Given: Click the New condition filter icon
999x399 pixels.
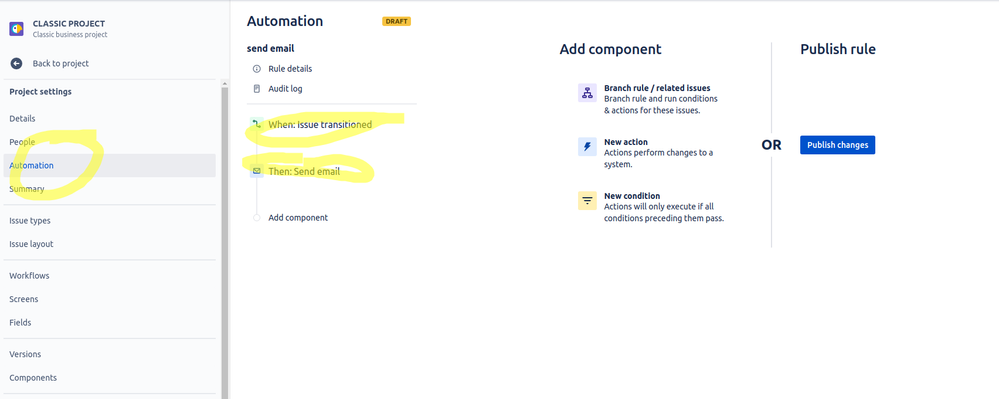Looking at the screenshot, I should (x=587, y=200).
